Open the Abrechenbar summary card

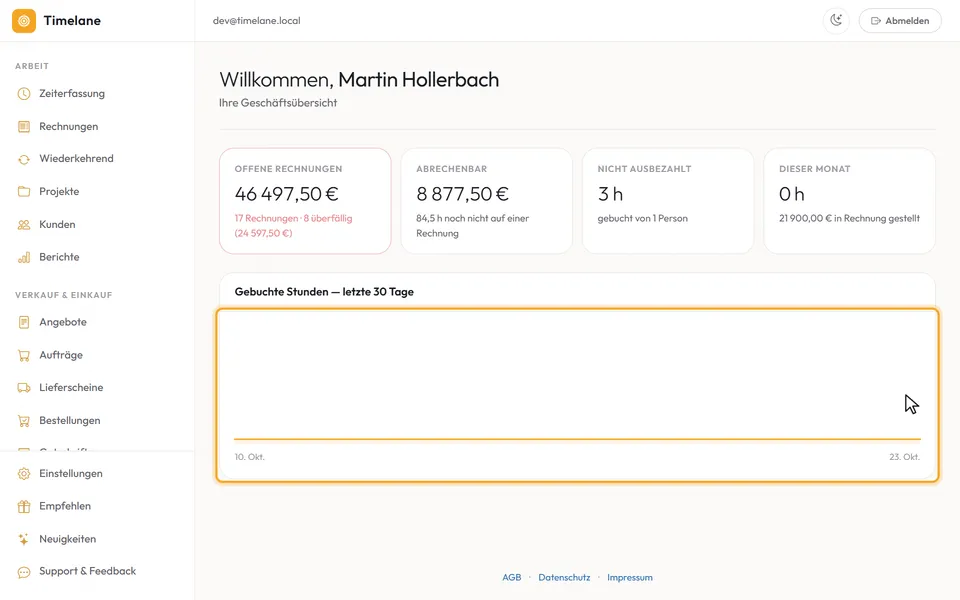487,201
